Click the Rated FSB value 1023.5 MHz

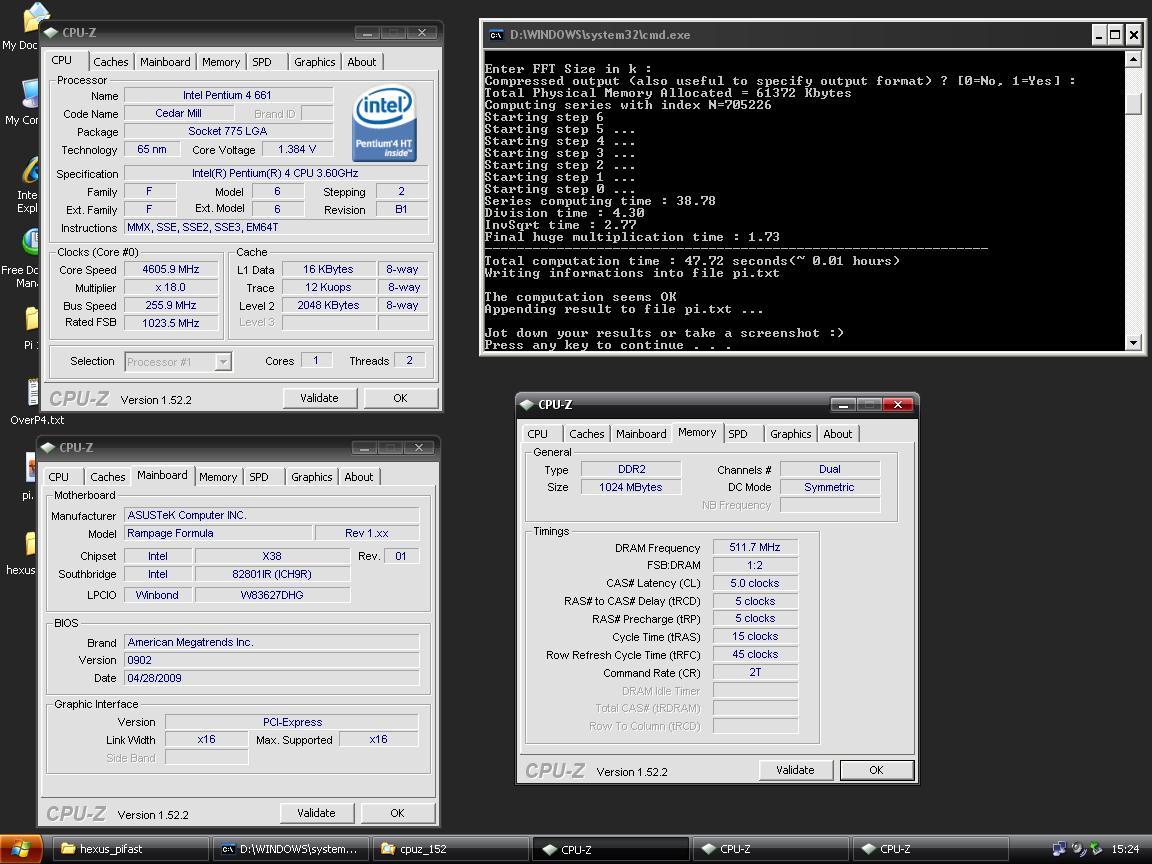(x=171, y=323)
